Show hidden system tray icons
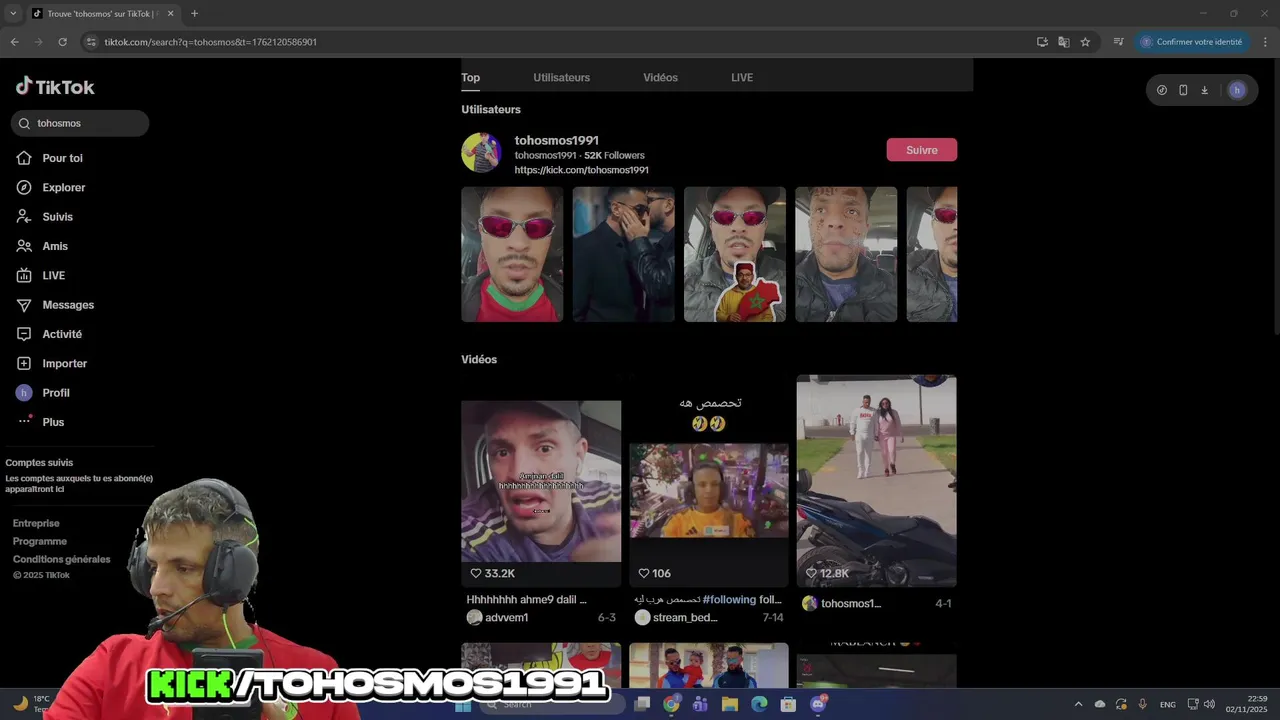The width and height of the screenshot is (1280, 720). (x=1078, y=704)
